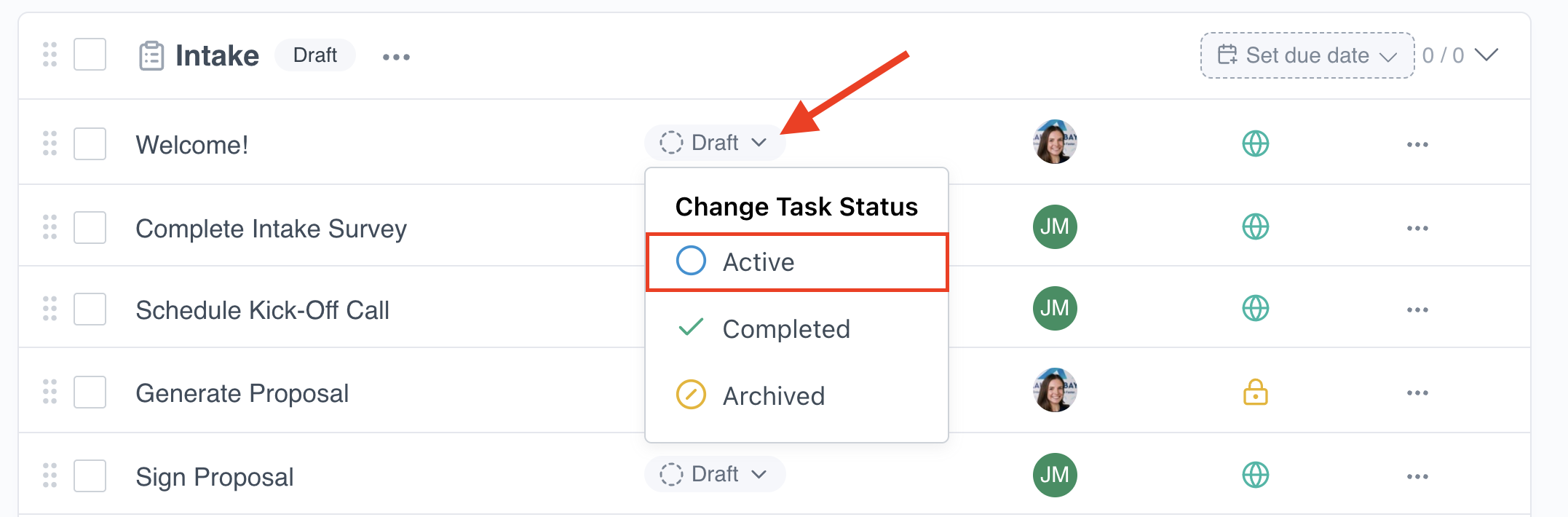Click the lock icon on Generate Proposal row
This screenshot has width=1568, height=517.
[x=1255, y=392]
